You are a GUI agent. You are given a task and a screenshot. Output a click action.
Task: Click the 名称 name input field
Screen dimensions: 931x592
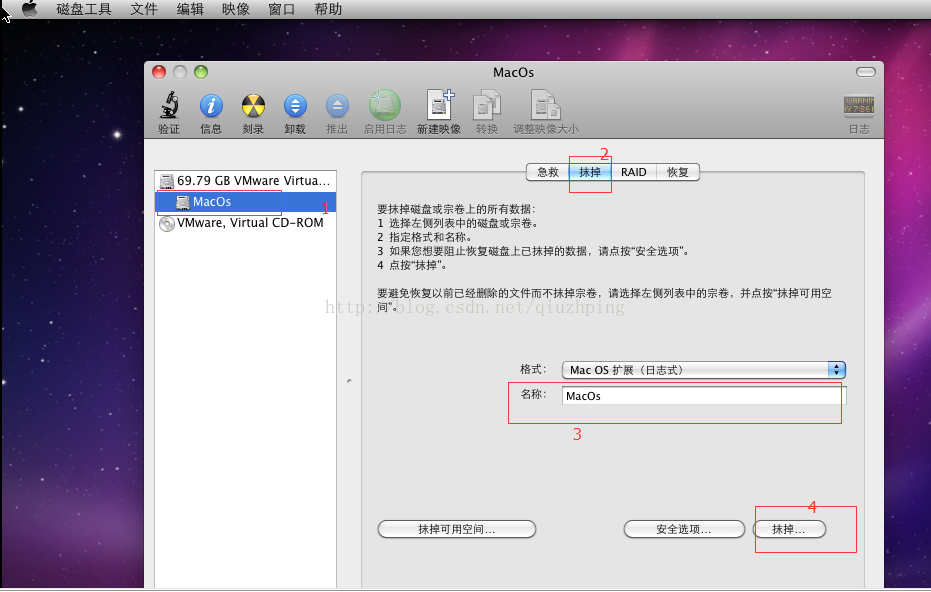pyautogui.click(x=704, y=395)
